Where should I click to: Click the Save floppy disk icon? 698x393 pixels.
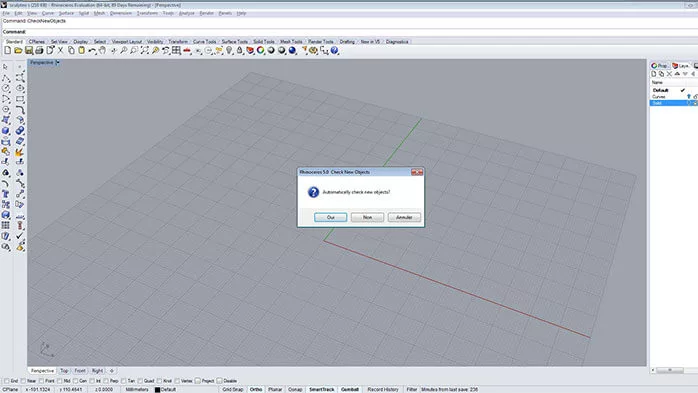pyautogui.click(x=29, y=51)
